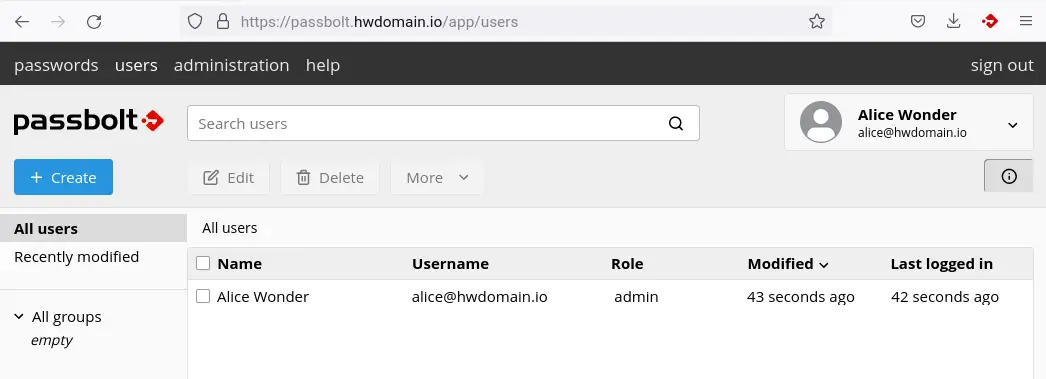Toggle the info details panel icon
The height and width of the screenshot is (379, 1046).
pyautogui.click(x=1009, y=176)
